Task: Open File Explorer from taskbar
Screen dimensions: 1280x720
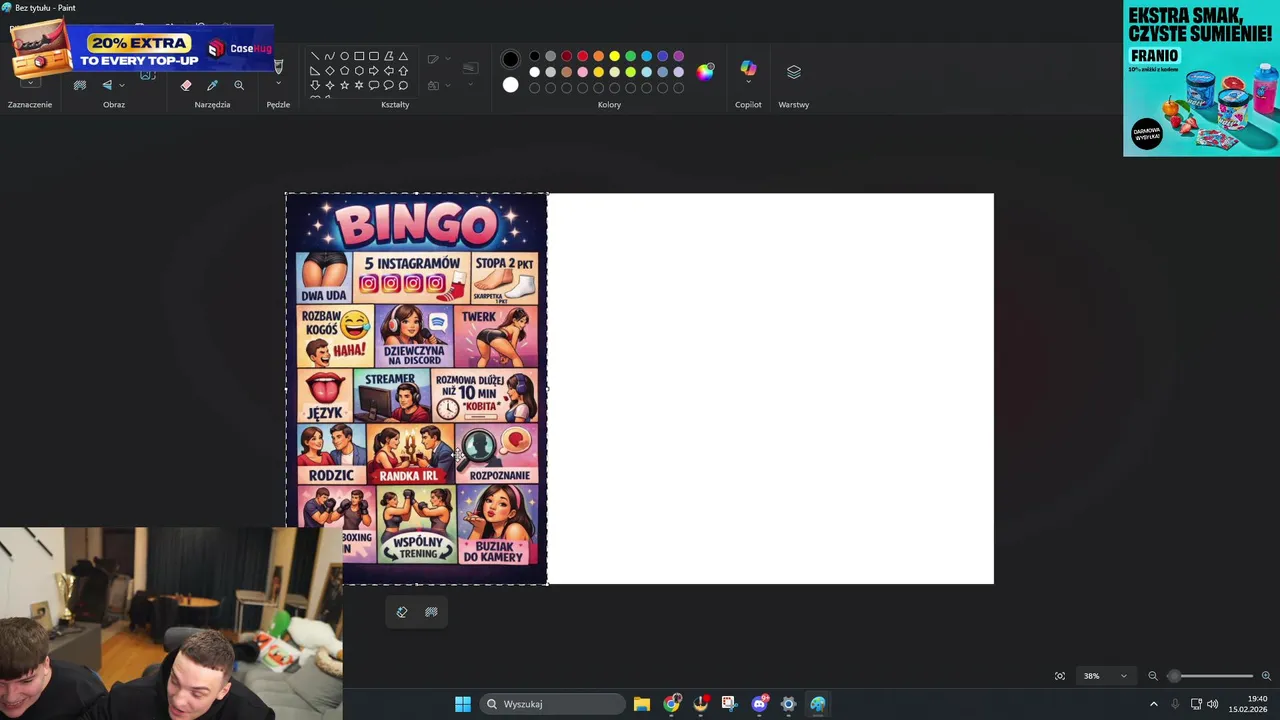Action: tap(642, 704)
